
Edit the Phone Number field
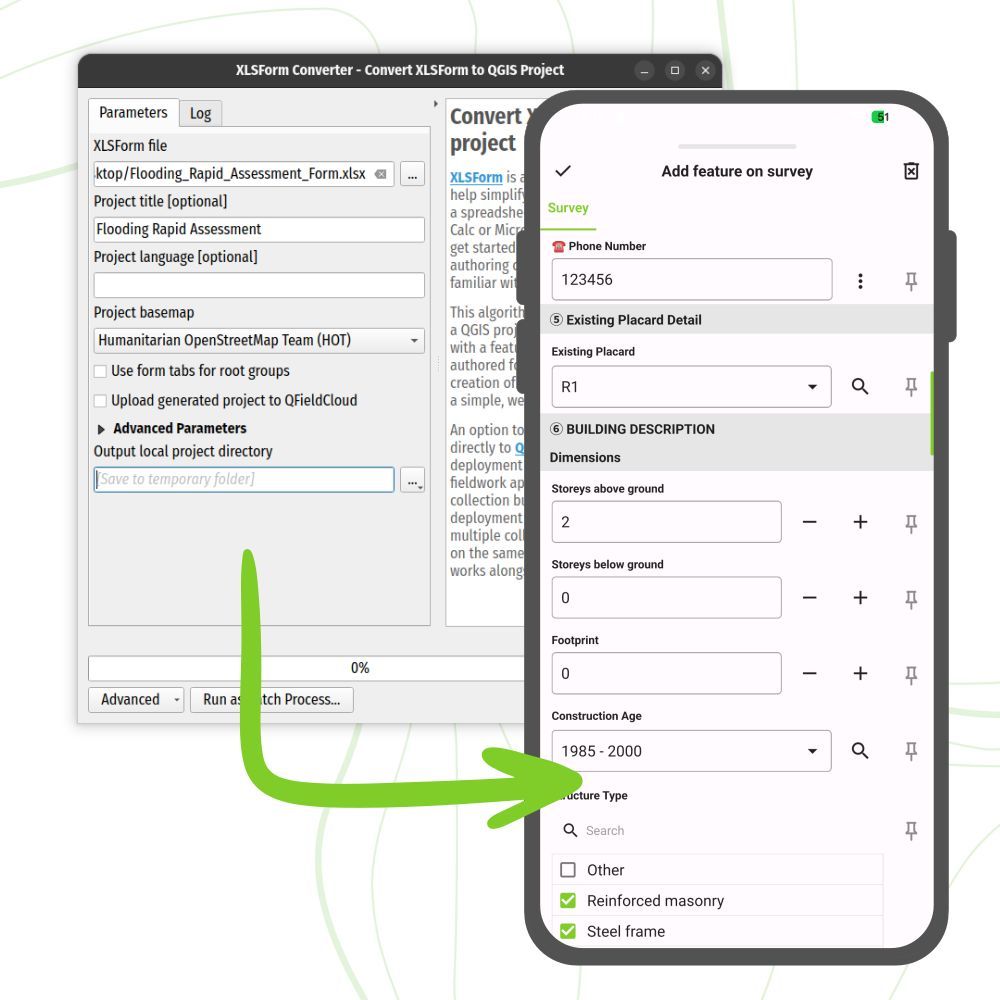(x=691, y=279)
